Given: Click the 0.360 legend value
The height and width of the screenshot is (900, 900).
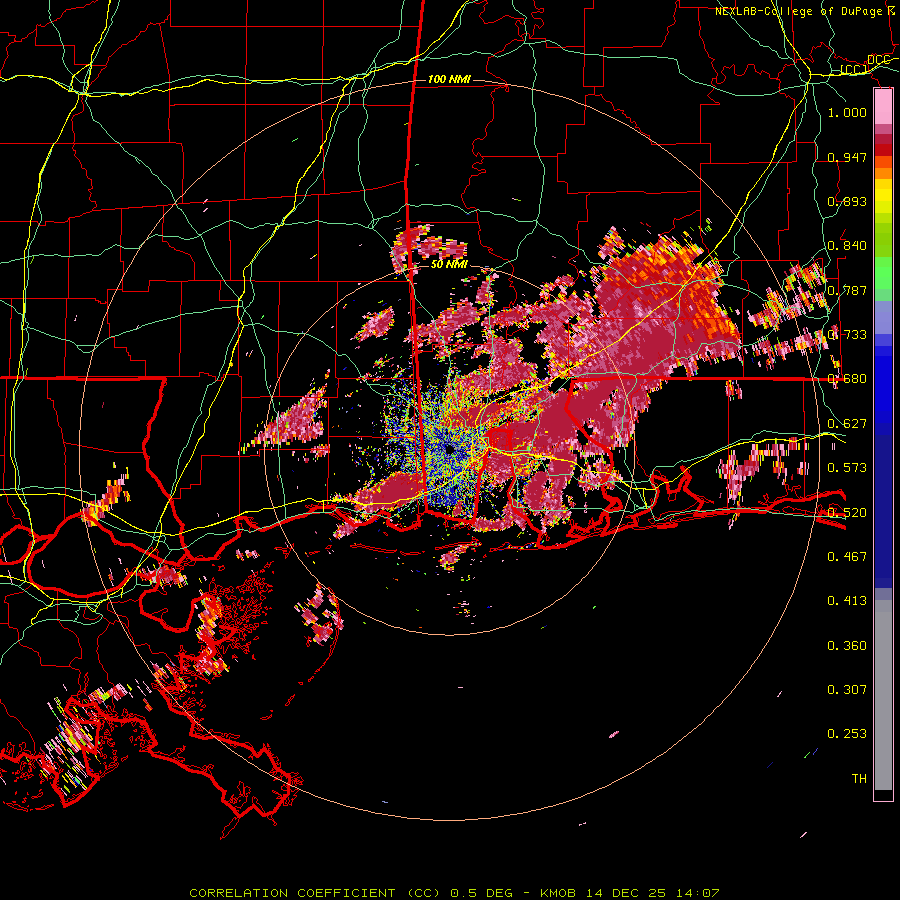Looking at the screenshot, I should point(847,646).
